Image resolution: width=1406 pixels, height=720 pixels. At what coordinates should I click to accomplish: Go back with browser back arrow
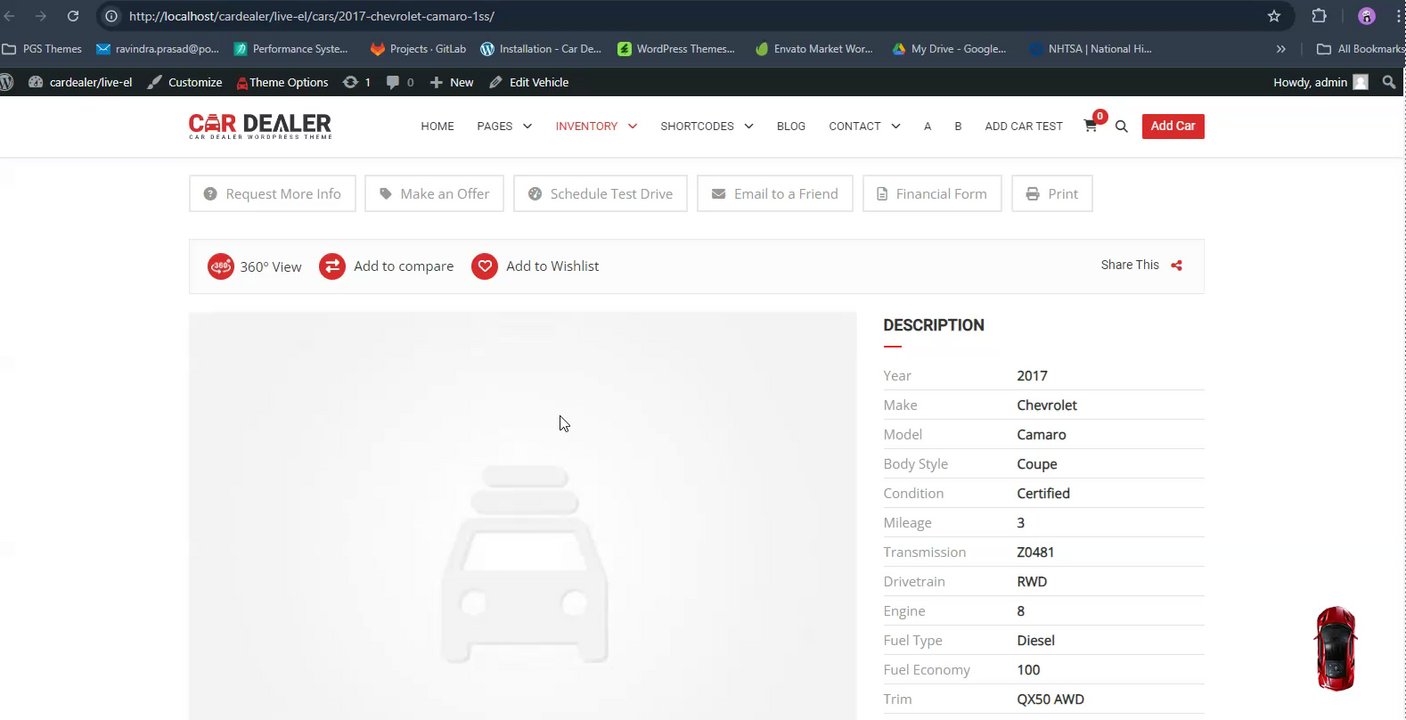tap(9, 16)
